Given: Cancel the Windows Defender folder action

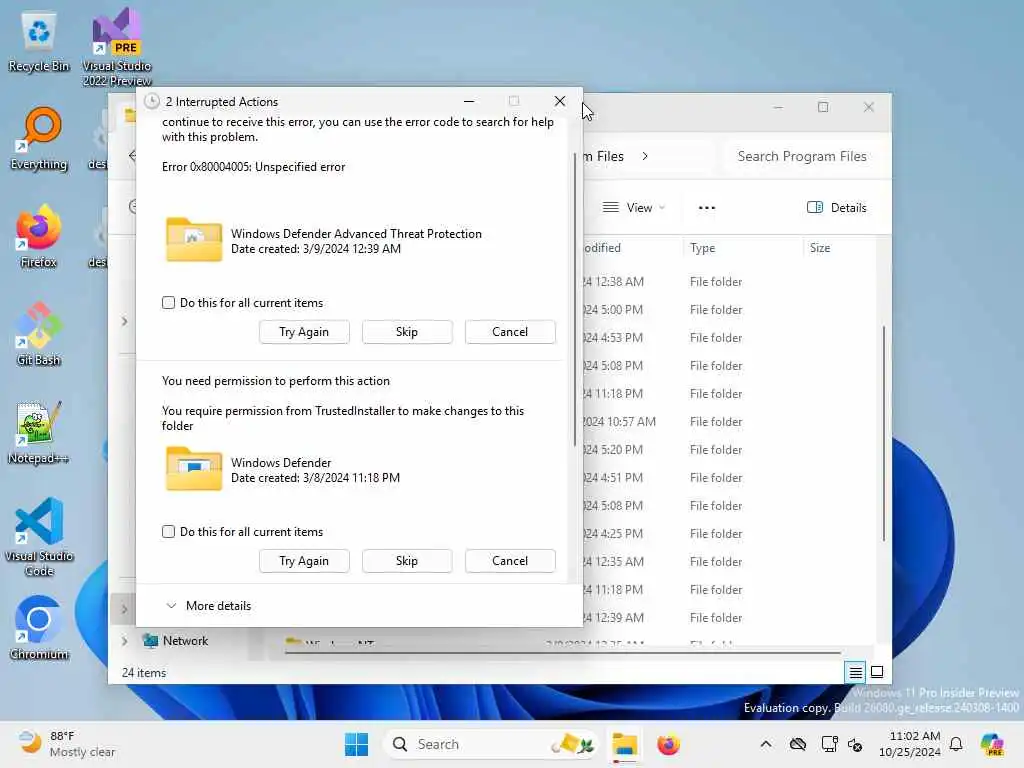Looking at the screenshot, I should (510, 561).
